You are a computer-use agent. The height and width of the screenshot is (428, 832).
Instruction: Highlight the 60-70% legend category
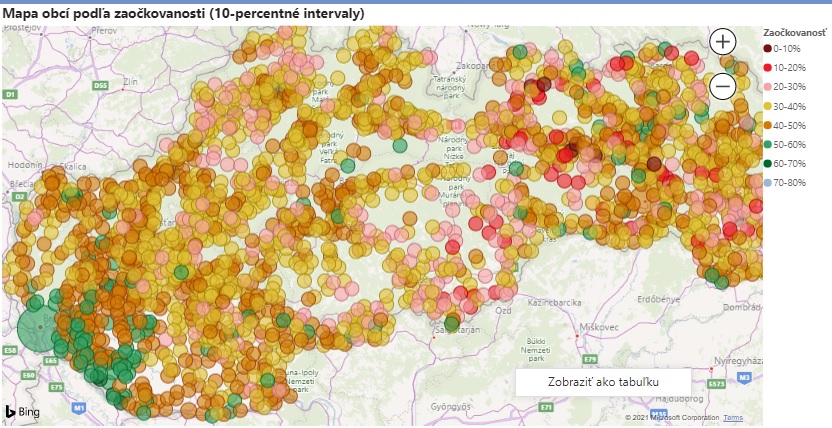[x=790, y=163]
